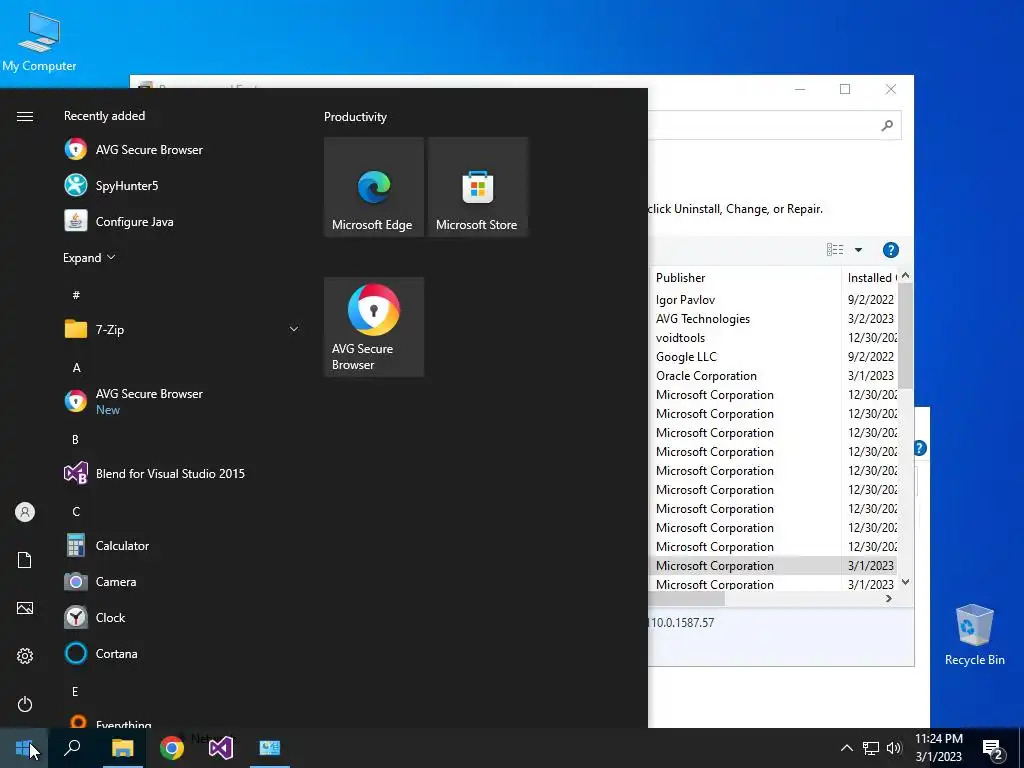Open the user account icon in Start
Screen dimensions: 1024x768
click(x=25, y=512)
